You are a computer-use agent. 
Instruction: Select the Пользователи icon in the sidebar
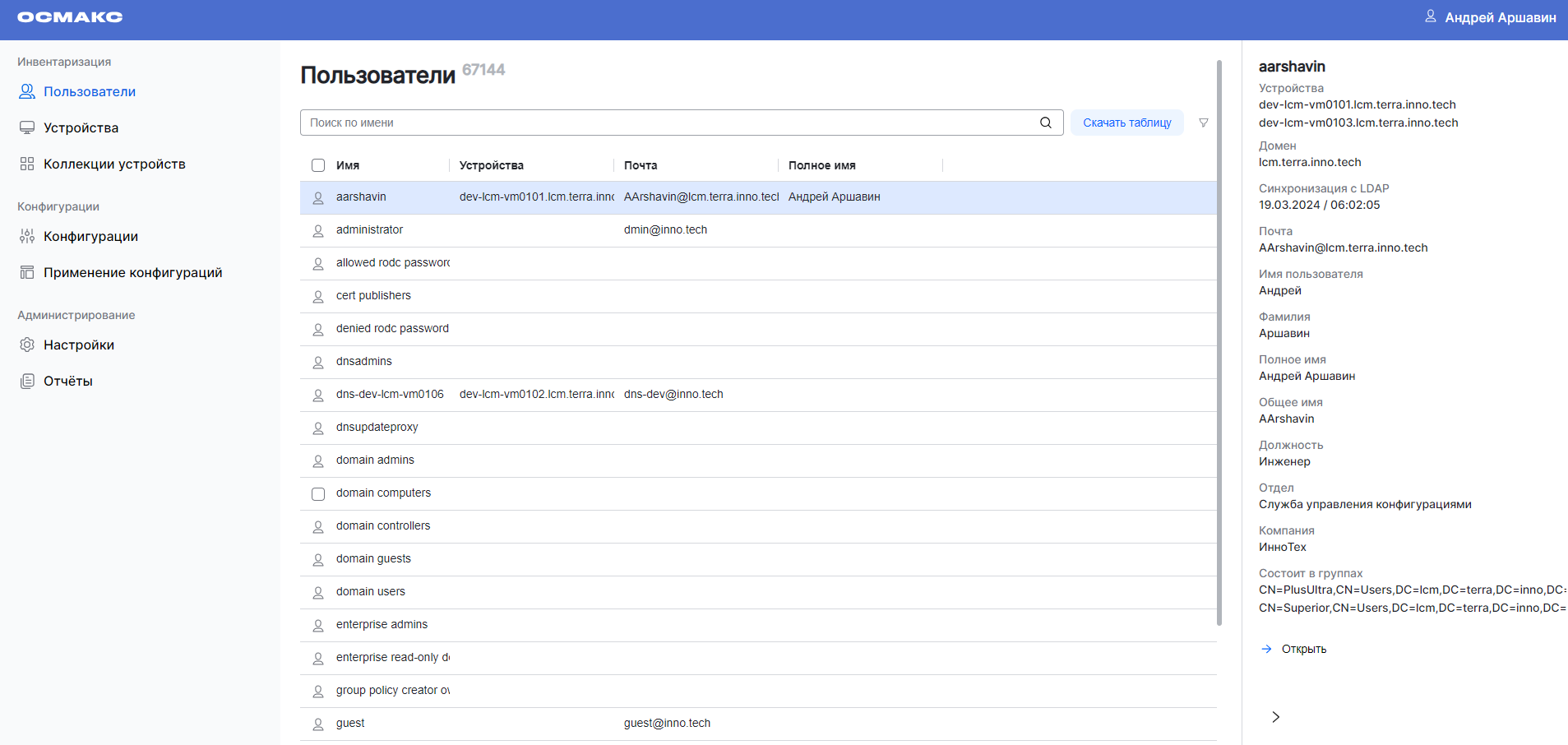click(x=27, y=91)
